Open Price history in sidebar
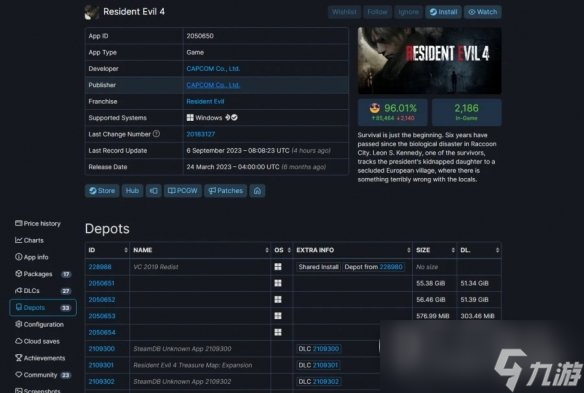 point(38,224)
